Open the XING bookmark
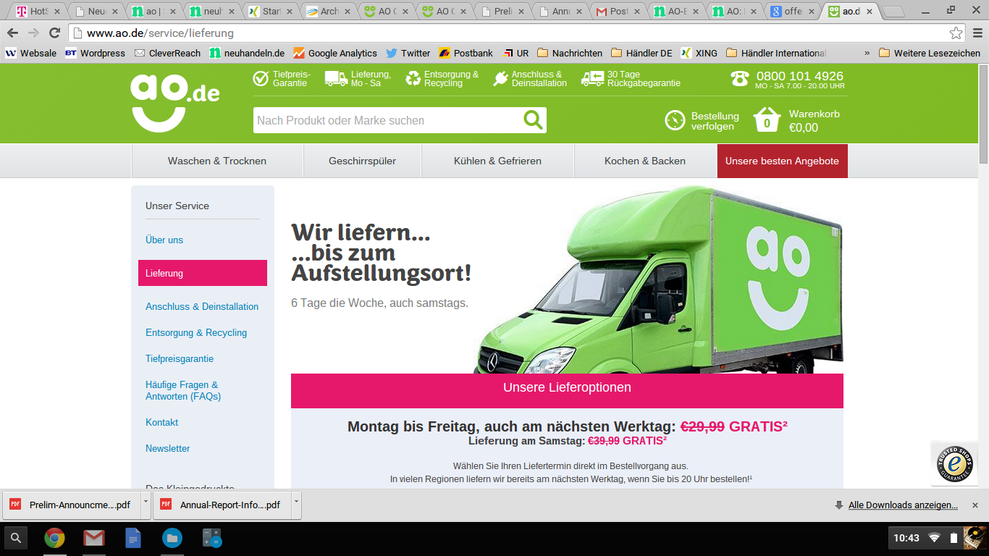Screen dimensions: 989x556 click(699, 53)
